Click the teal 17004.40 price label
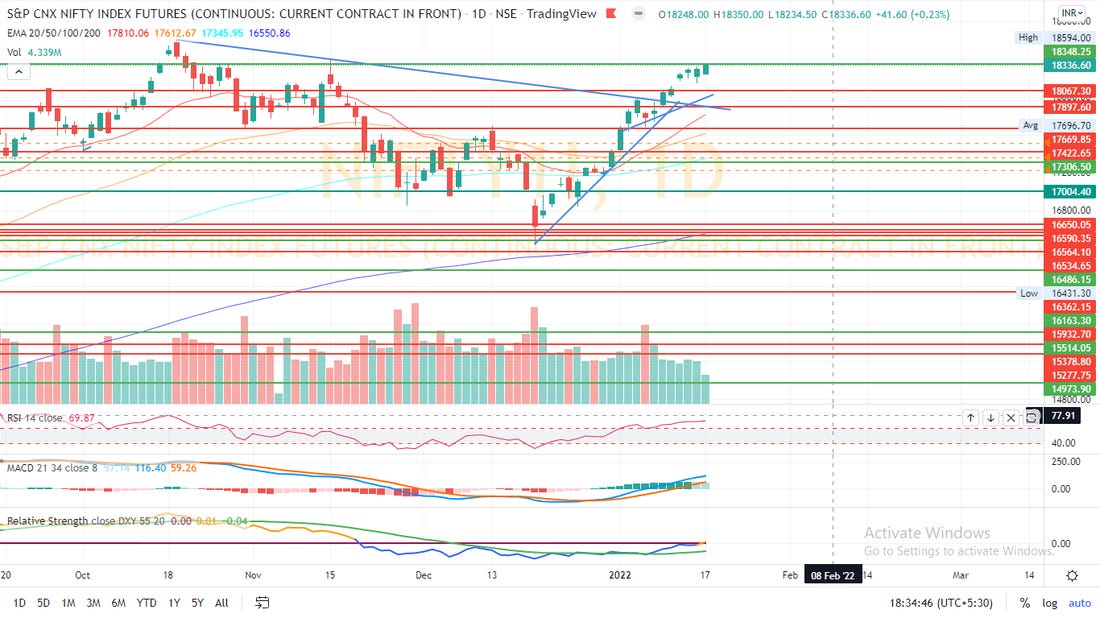Viewport: 1100px width, 618px height. point(1071,192)
